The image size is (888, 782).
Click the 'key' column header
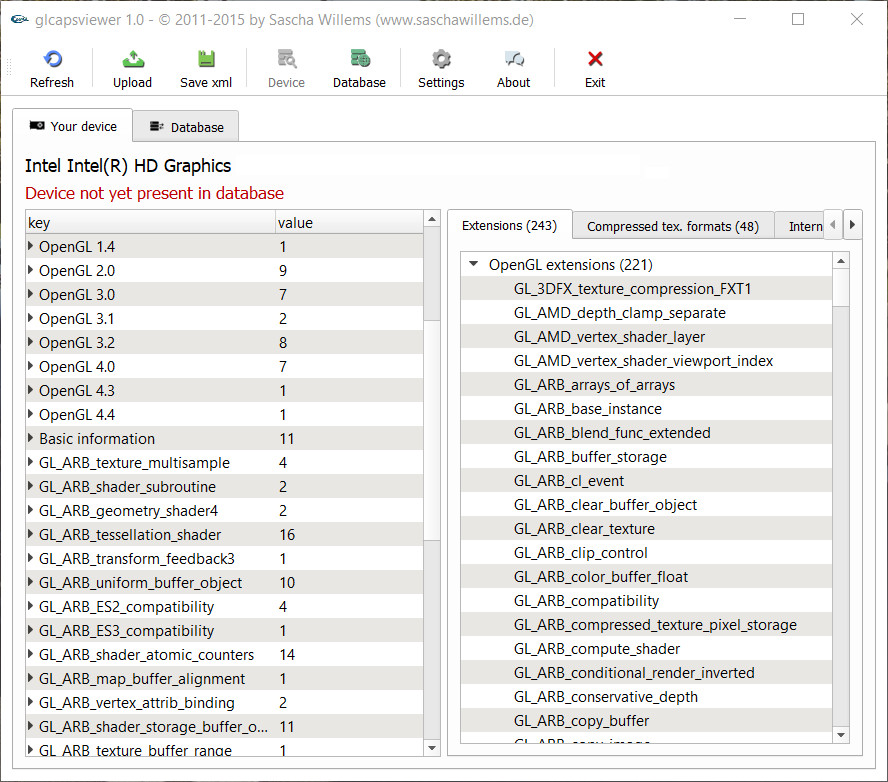coord(150,223)
